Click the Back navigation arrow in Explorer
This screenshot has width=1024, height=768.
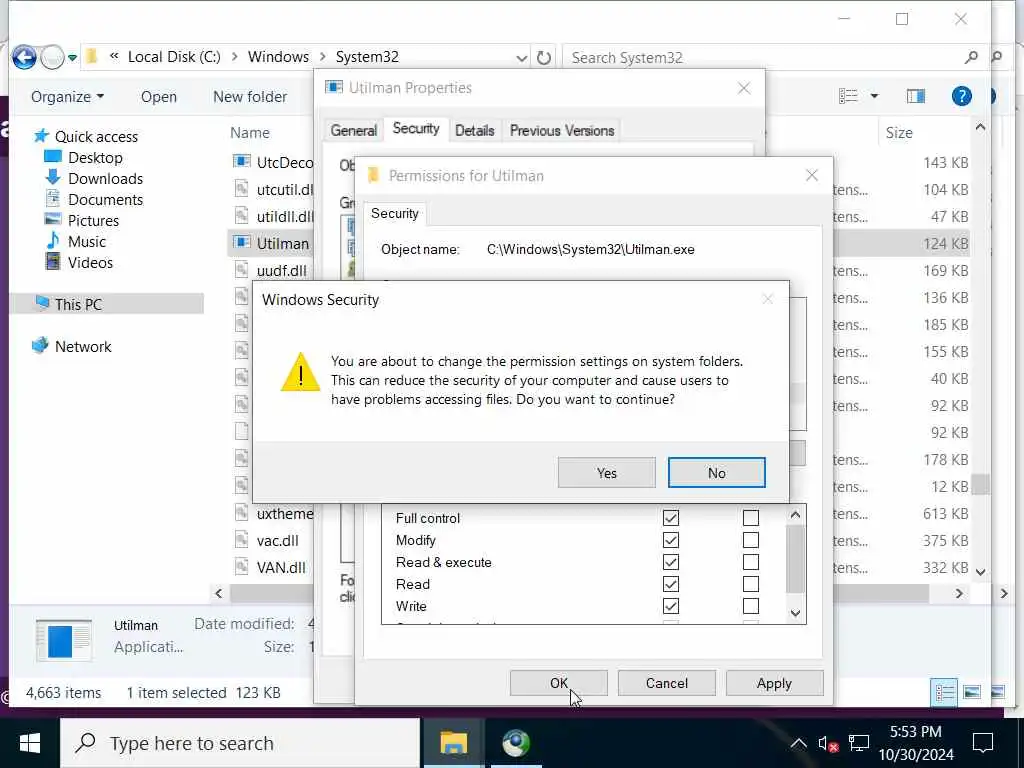click(x=24, y=57)
